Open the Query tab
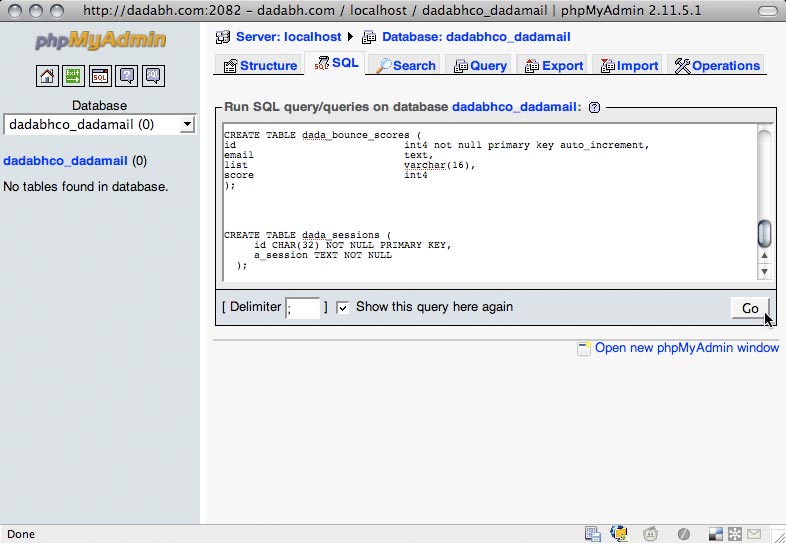 pyautogui.click(x=480, y=66)
